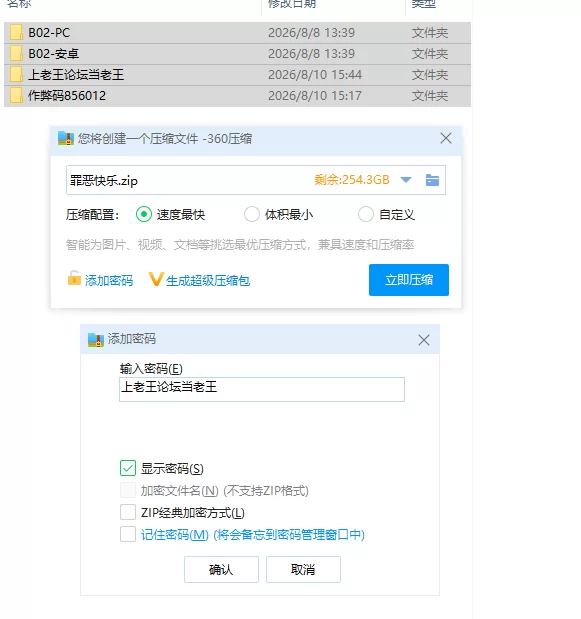Image resolution: width=581 pixels, height=619 pixels.
Task: Focus the 输入密码(E) password field
Action: 262,389
